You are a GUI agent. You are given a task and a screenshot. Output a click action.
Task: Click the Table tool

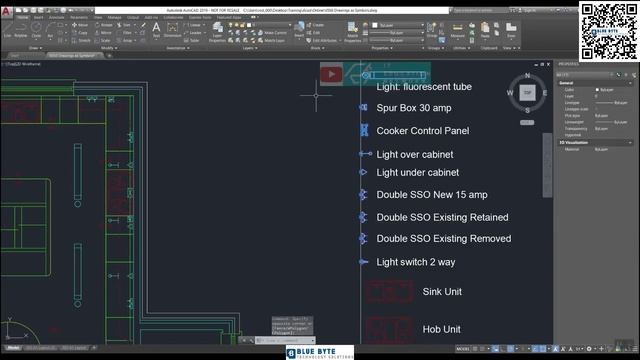click(191, 40)
